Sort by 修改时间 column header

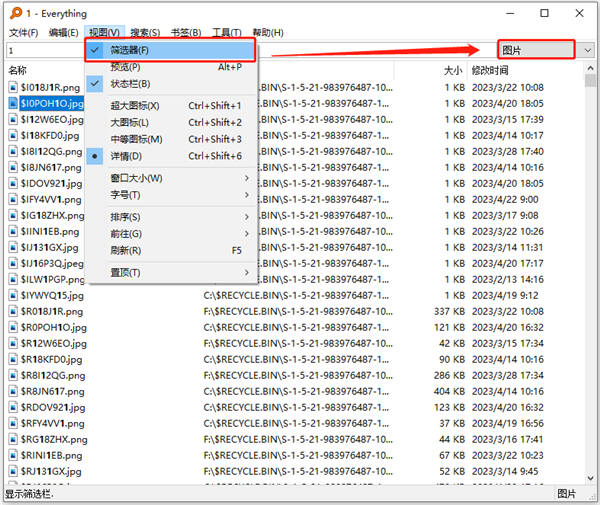[x=490, y=71]
